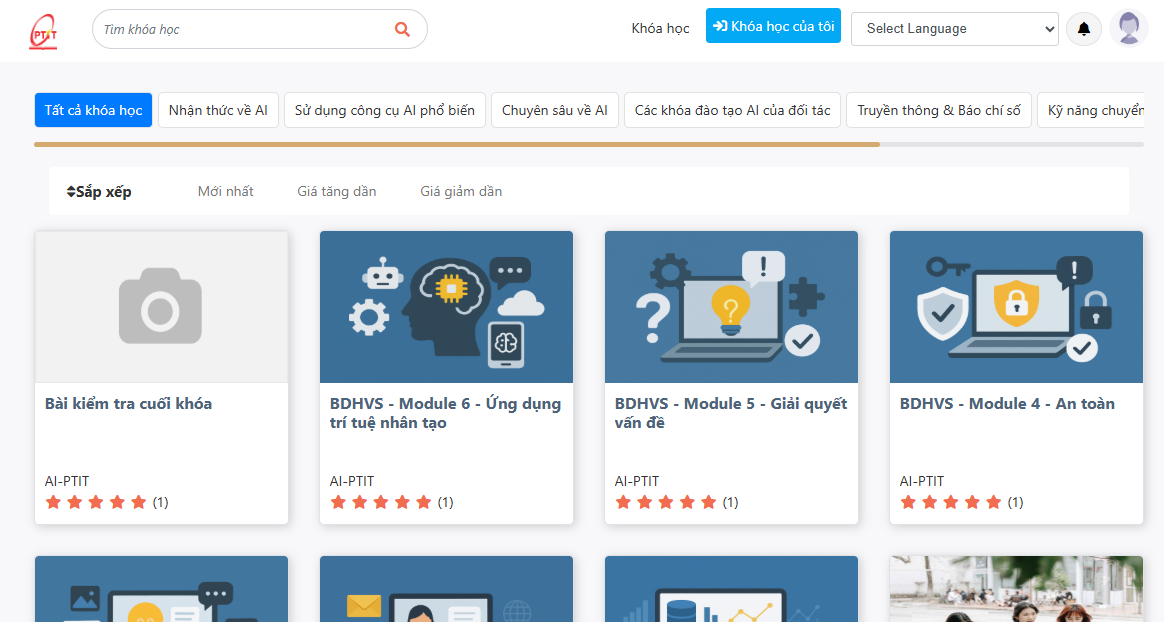Select the Tất cả khóa học tab
Screen dimensions: 1164x622
pos(93,110)
